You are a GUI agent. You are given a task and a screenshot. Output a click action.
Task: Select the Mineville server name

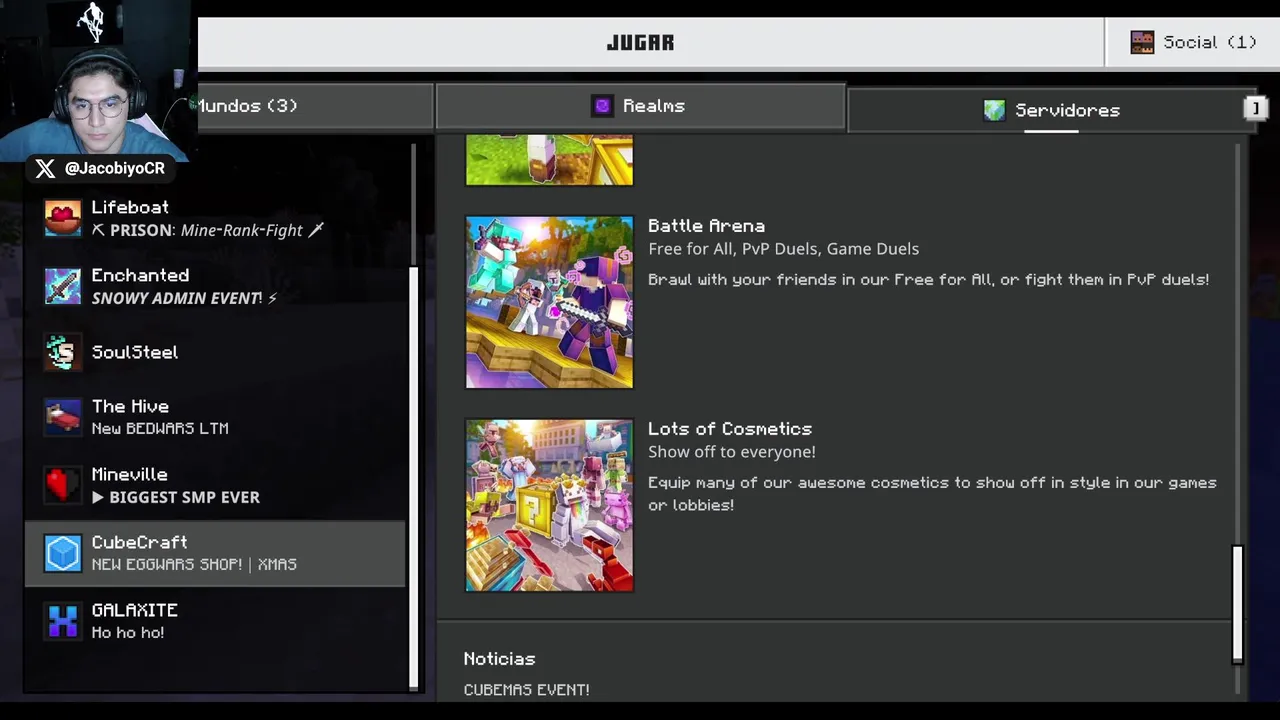[x=130, y=474]
